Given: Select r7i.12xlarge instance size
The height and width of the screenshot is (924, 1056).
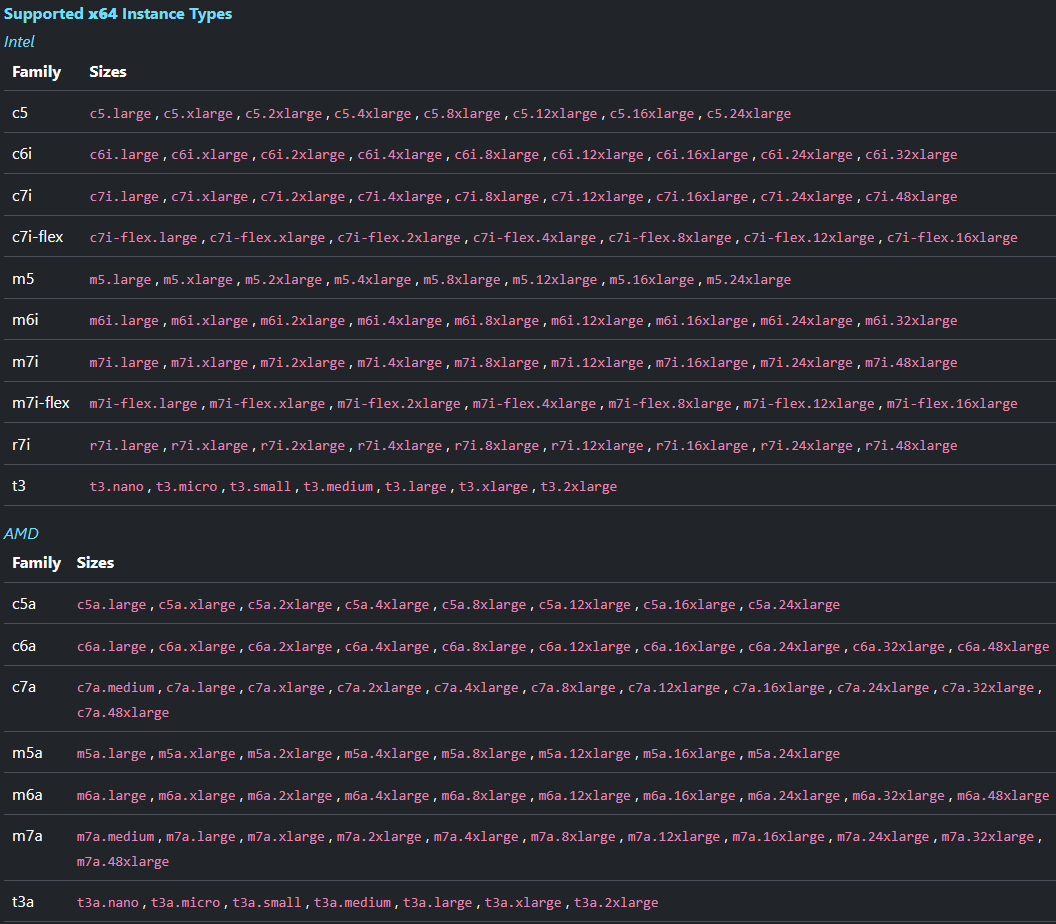Looking at the screenshot, I should [x=597, y=445].
